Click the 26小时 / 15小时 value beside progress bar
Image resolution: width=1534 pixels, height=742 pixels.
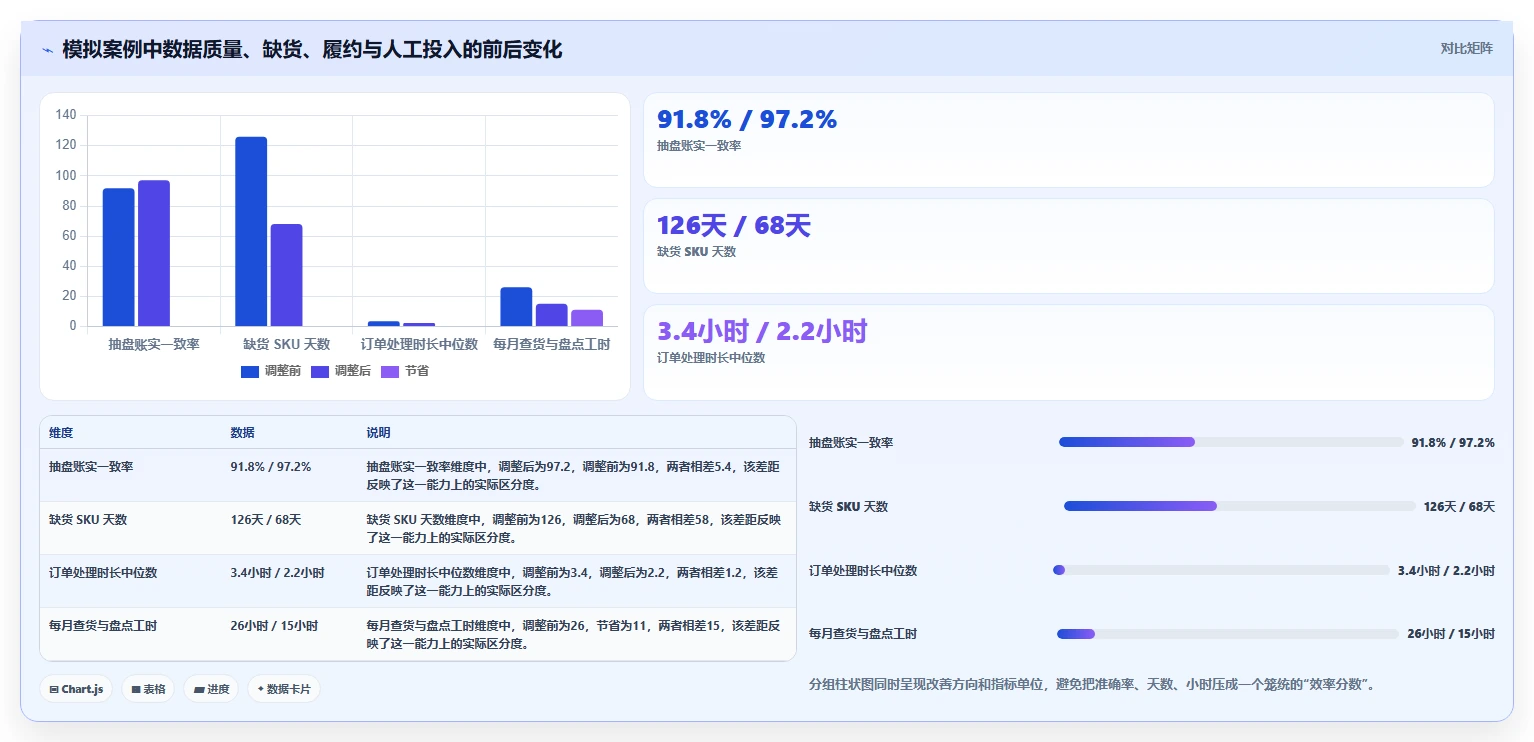pos(1450,634)
